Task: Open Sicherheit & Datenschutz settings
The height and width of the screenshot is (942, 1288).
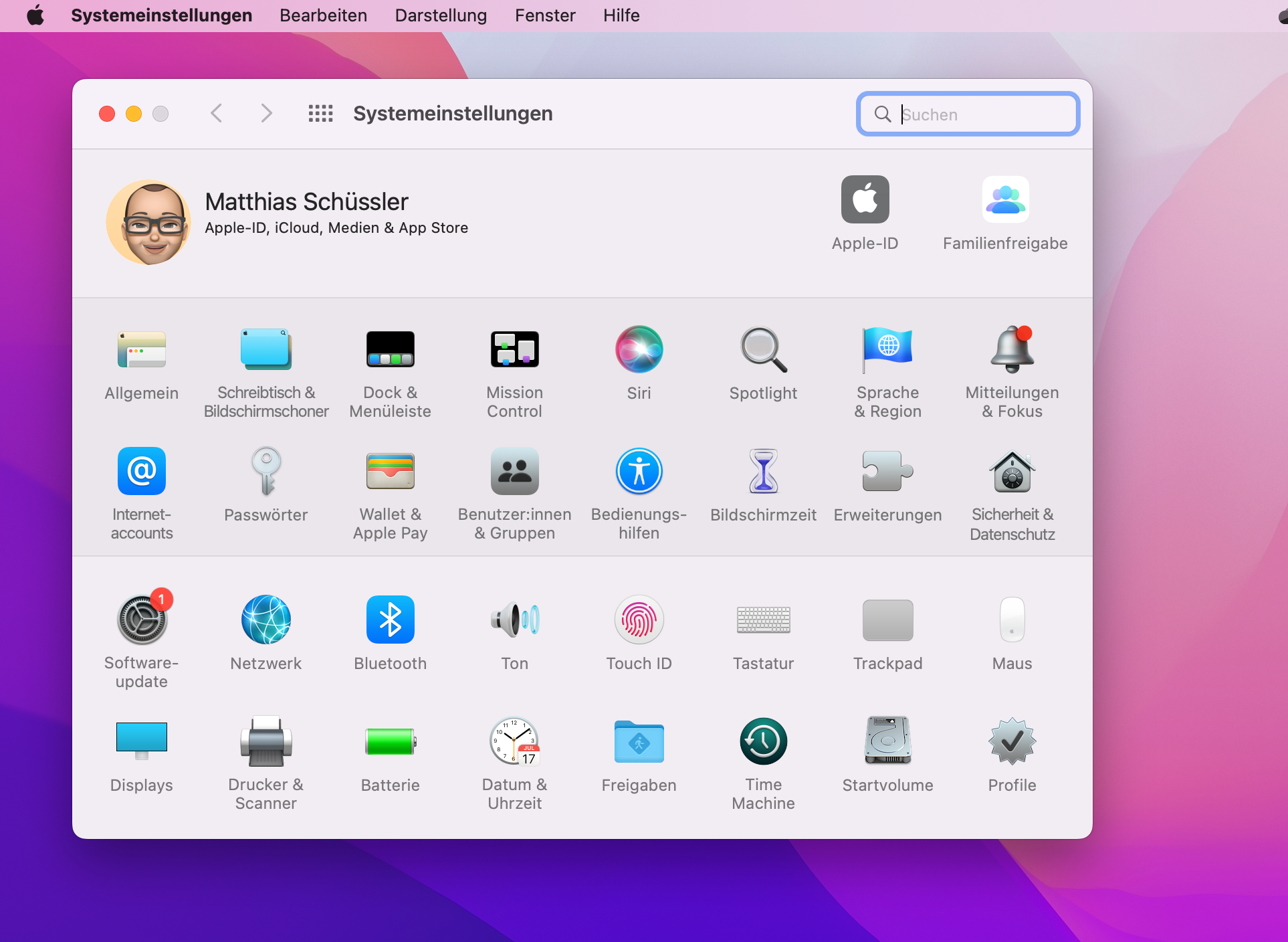Action: (x=1012, y=471)
